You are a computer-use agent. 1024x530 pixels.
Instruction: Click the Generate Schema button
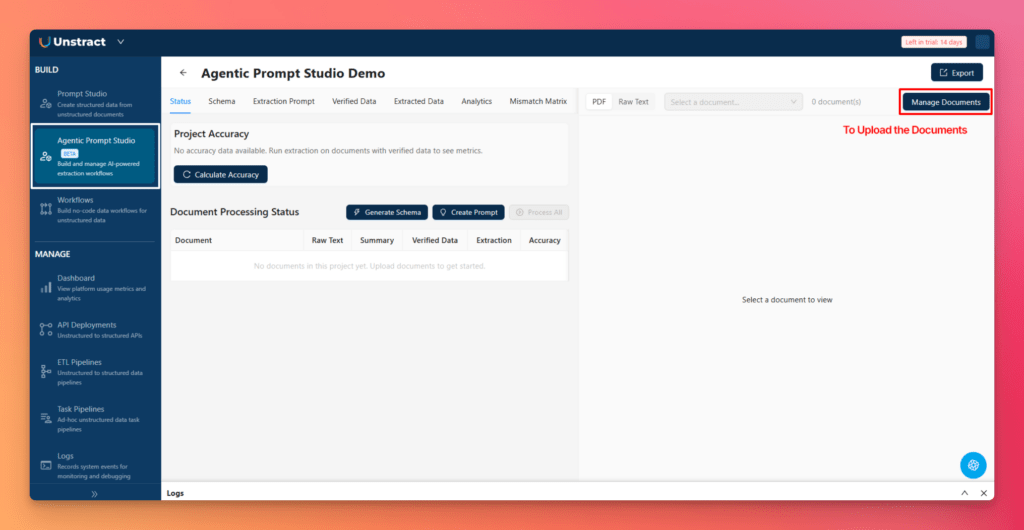click(387, 212)
